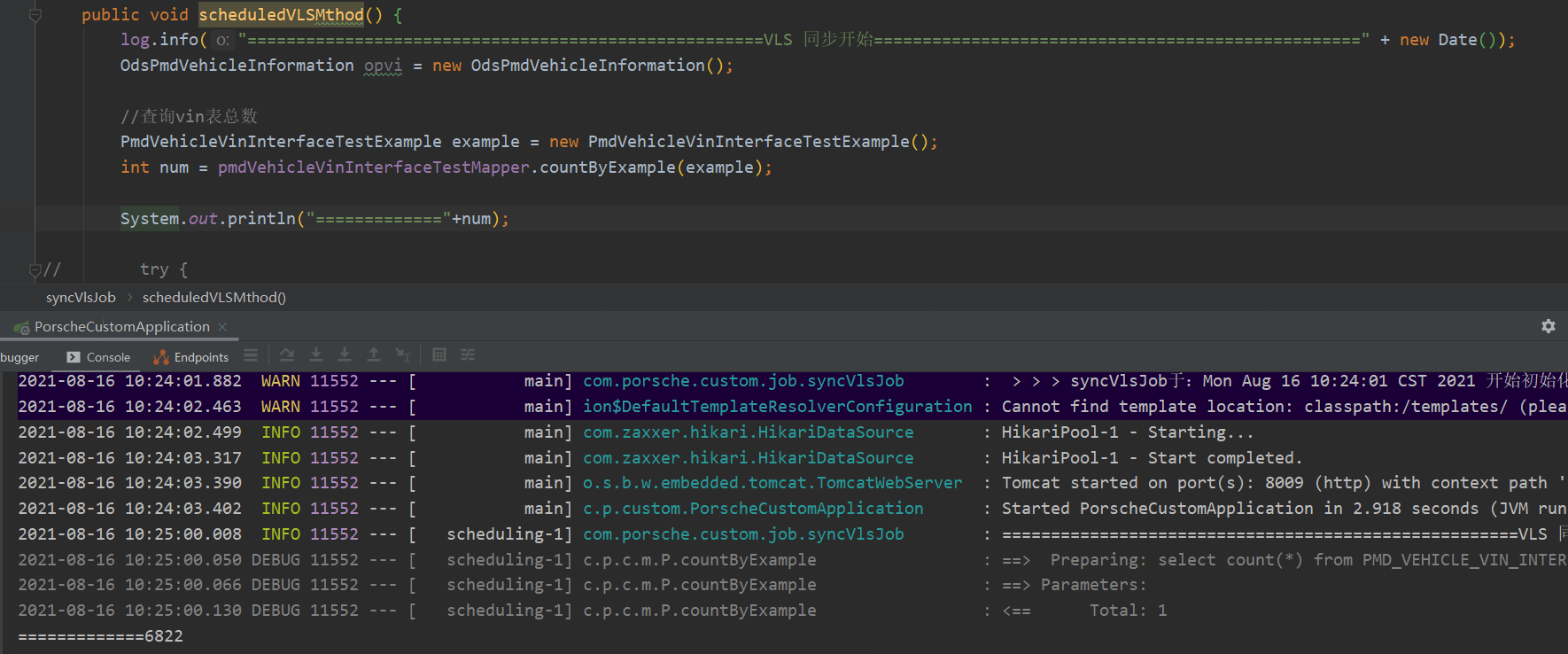This screenshot has height=654, width=1568.
Task: Click the Step Into debug icon
Action: coord(316,355)
